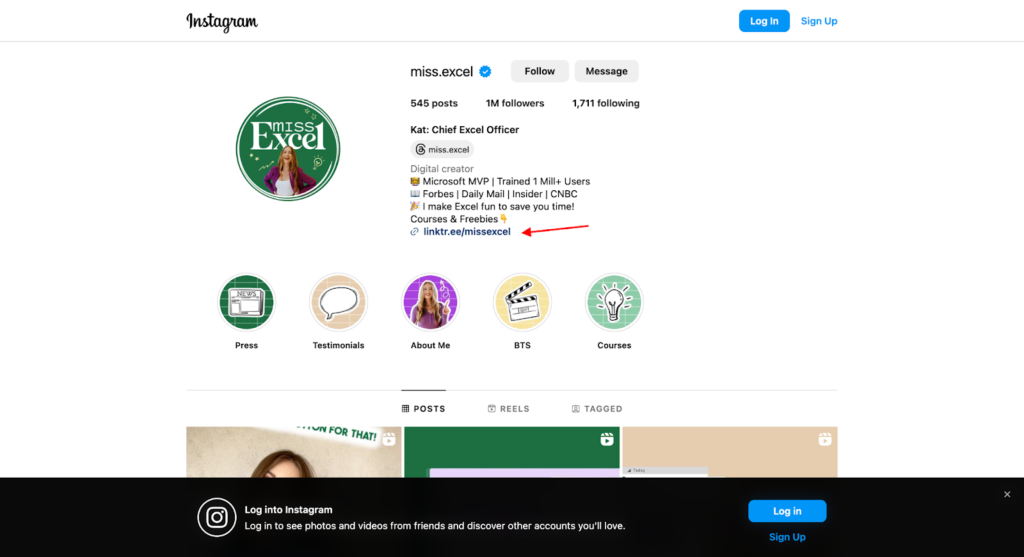Click the Courses & Freebies bio line
1024x557 pixels.
click(459, 219)
